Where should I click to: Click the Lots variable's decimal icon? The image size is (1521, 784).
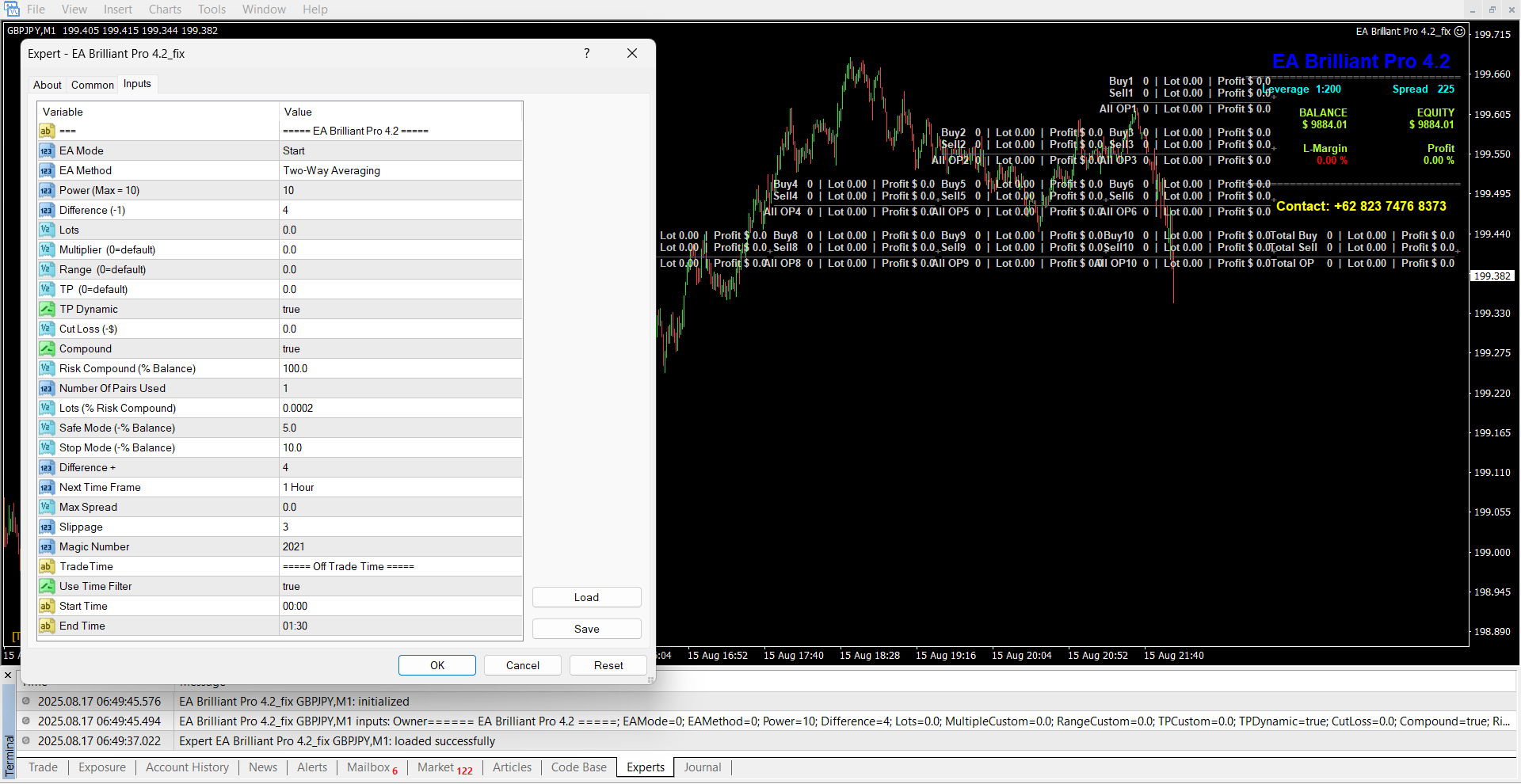pos(47,230)
